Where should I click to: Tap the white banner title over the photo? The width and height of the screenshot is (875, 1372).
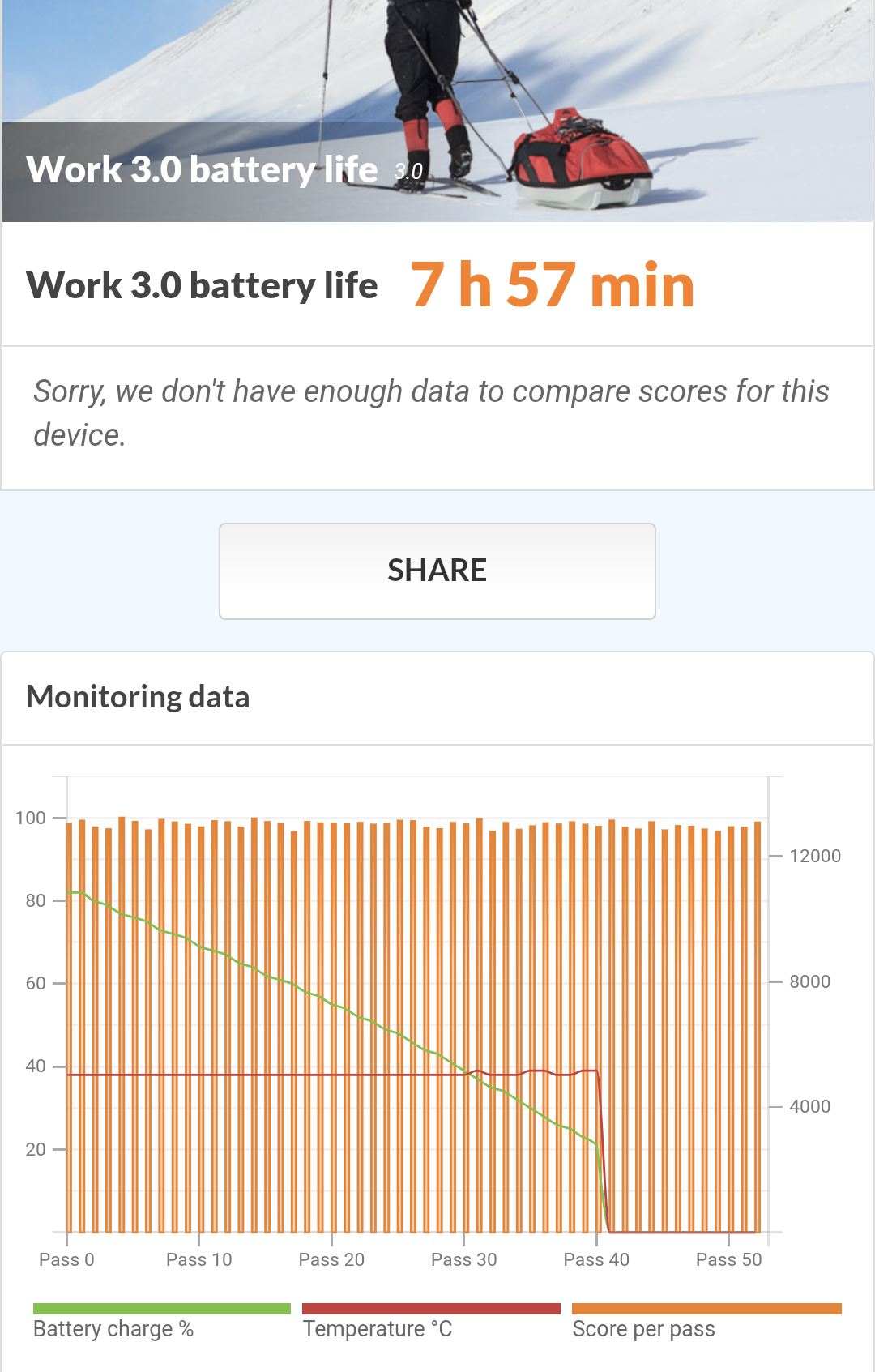pos(202,169)
